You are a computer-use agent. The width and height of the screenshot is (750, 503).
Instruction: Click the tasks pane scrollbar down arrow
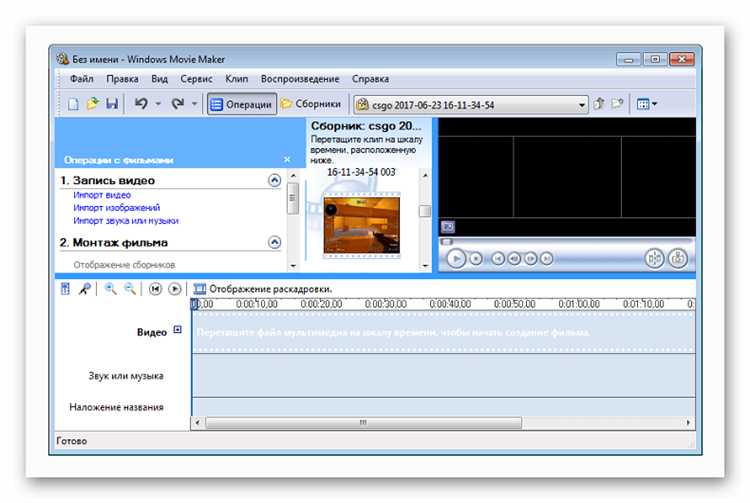pos(293,266)
